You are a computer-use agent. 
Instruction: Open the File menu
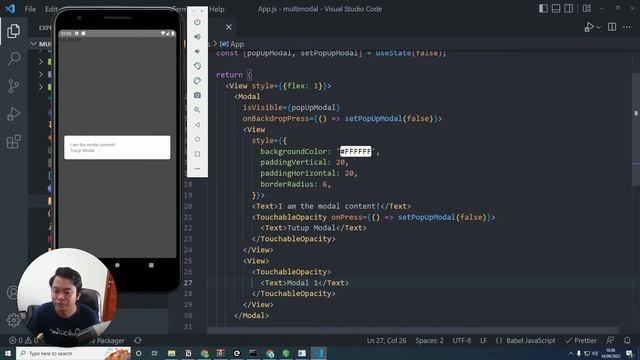tap(30, 9)
